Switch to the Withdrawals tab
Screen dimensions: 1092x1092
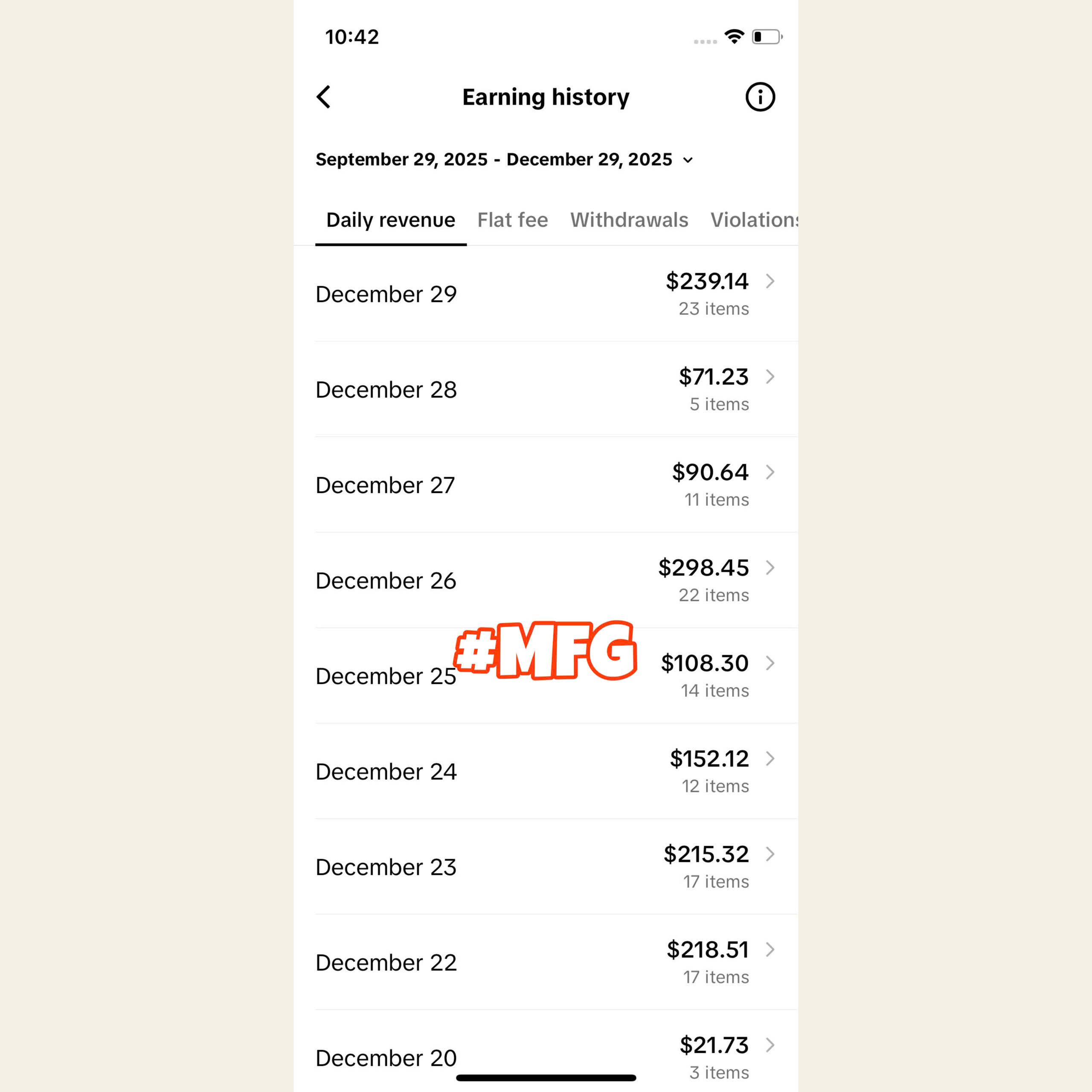pyautogui.click(x=629, y=220)
